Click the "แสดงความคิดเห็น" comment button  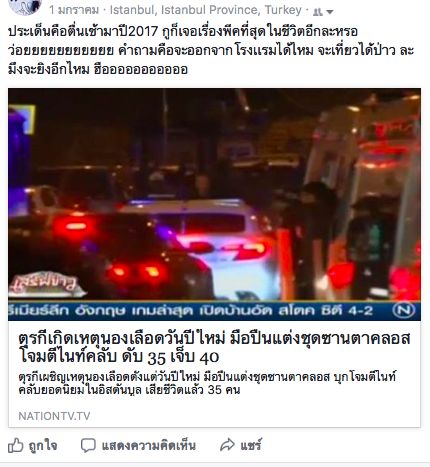tap(149, 445)
